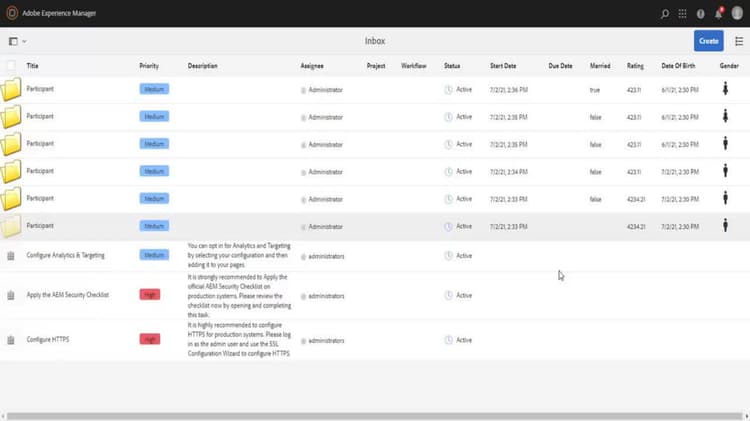Click gender icon in the Married true row
750x421 pixels.
[725, 89]
